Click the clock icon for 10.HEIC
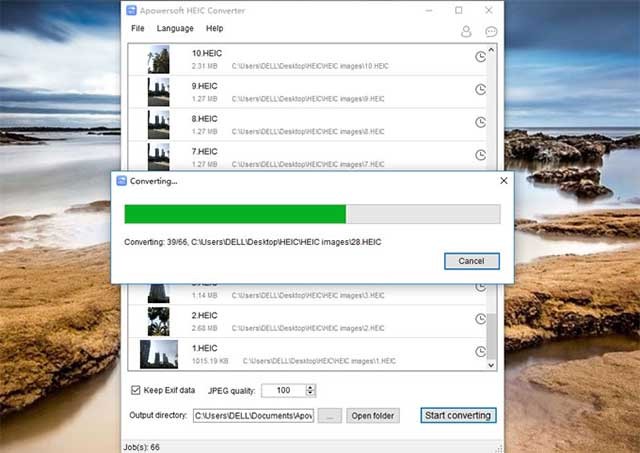This screenshot has width=640, height=453. pyautogui.click(x=480, y=58)
